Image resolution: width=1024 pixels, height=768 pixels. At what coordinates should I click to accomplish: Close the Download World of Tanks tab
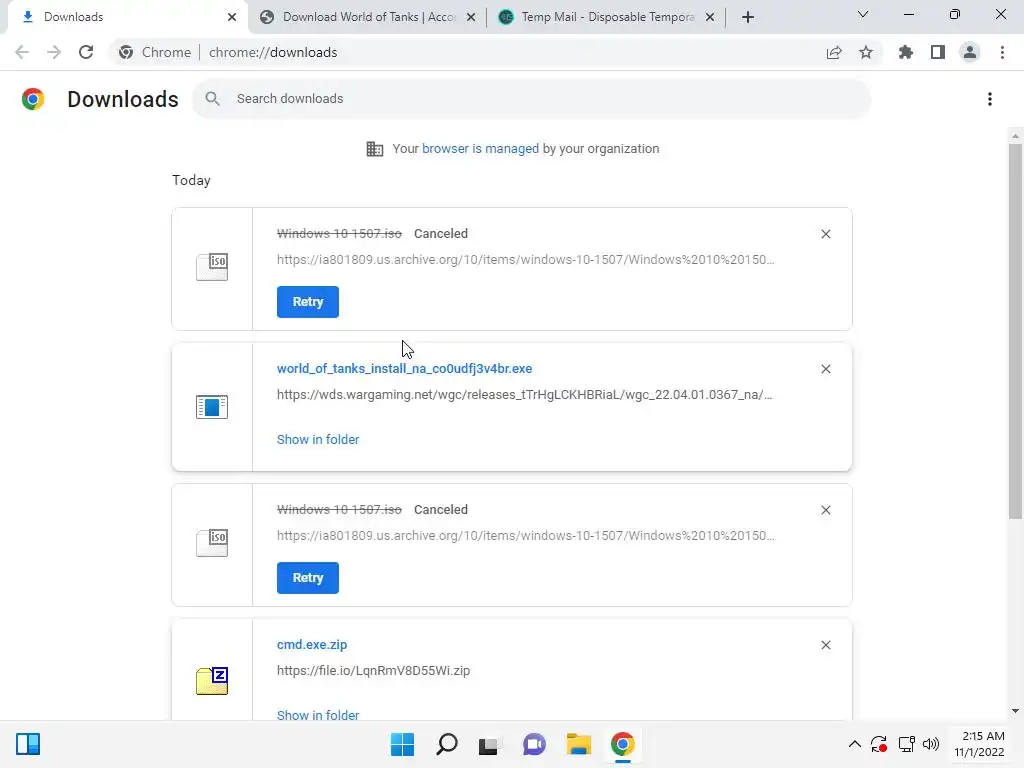point(471,18)
